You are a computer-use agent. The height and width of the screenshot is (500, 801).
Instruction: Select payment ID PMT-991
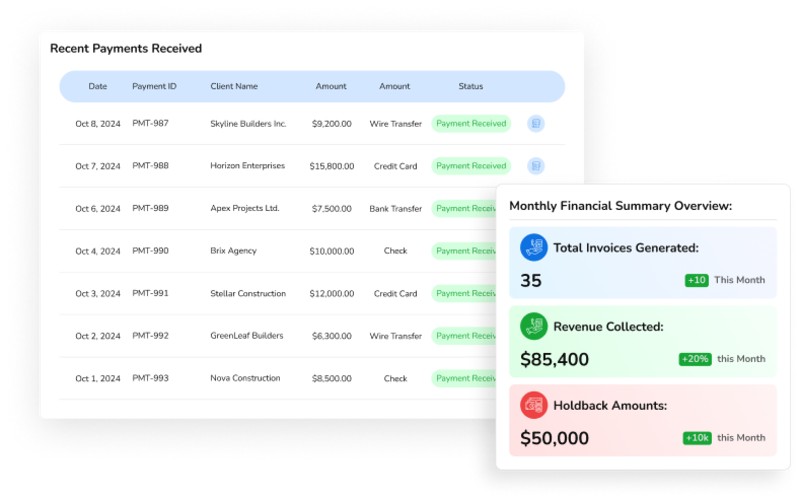point(150,293)
